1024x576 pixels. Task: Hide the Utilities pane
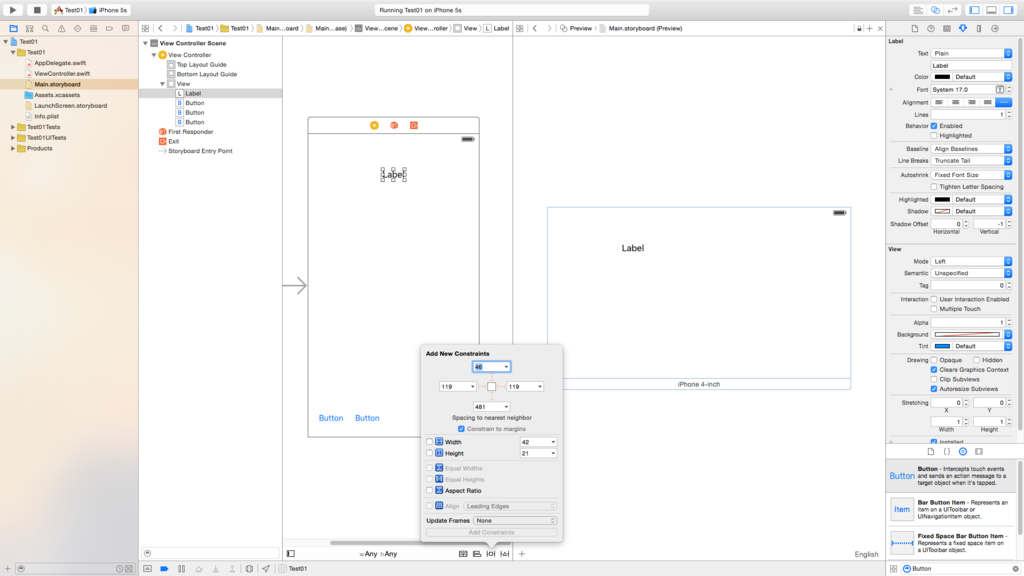point(1008,10)
